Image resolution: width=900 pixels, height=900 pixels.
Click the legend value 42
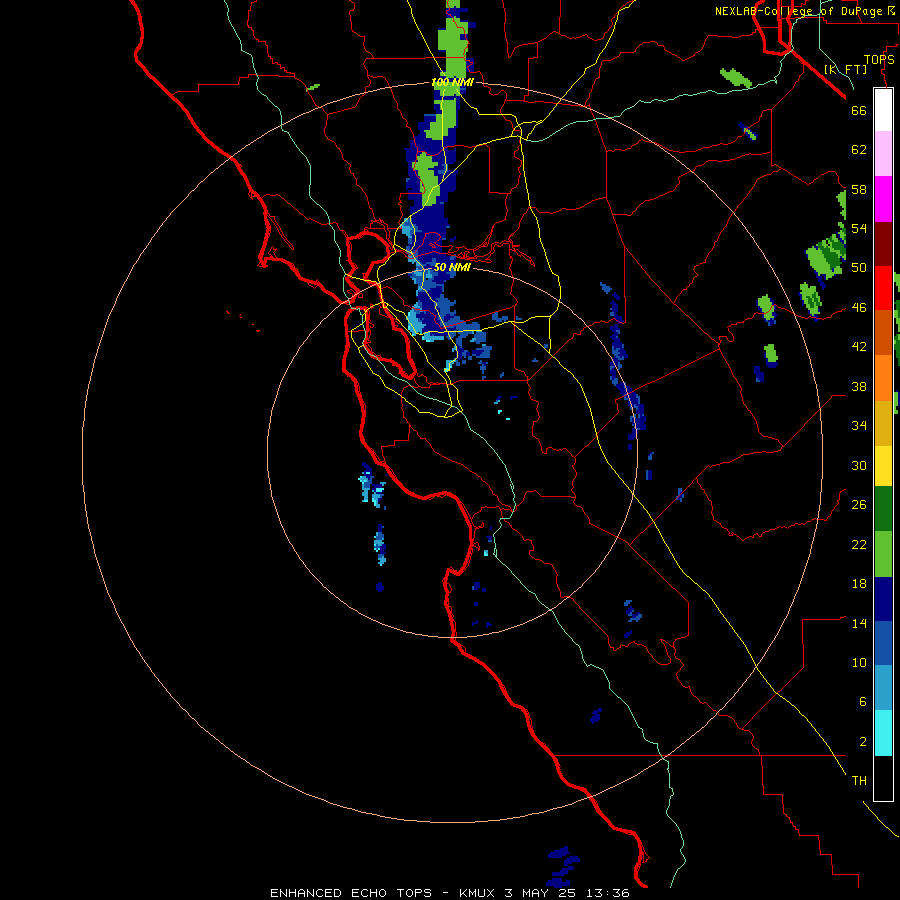(859, 347)
